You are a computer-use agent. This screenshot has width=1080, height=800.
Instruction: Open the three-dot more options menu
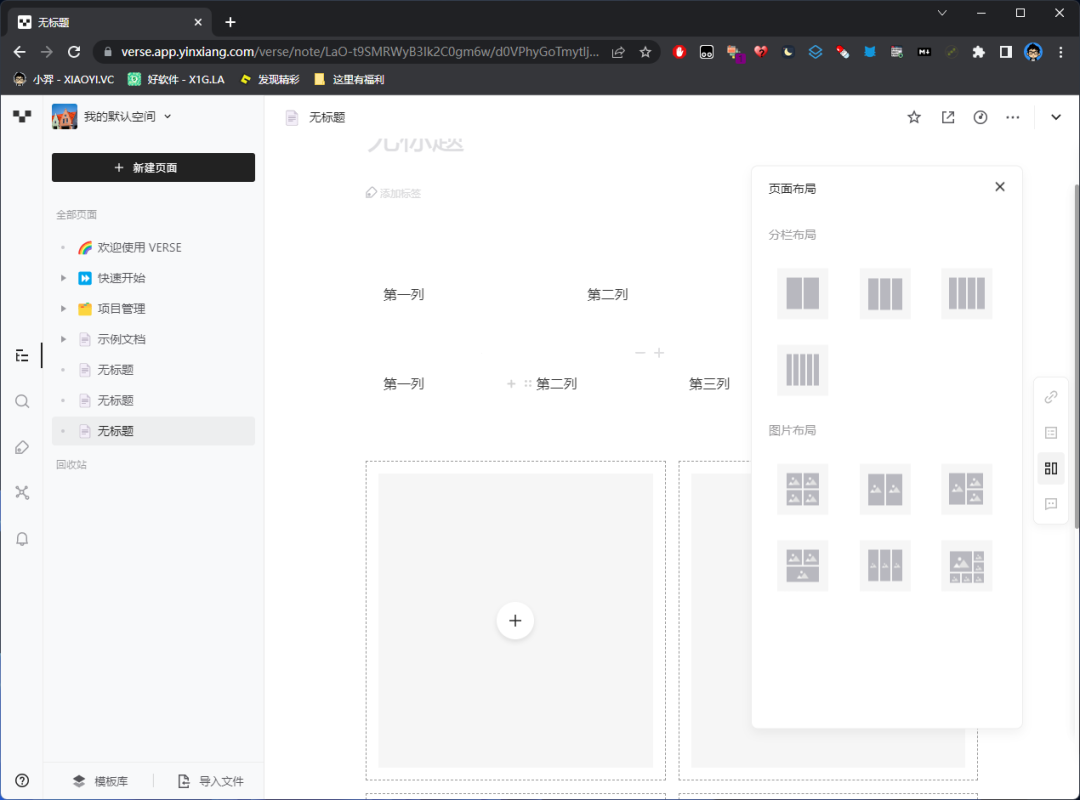(x=1013, y=117)
